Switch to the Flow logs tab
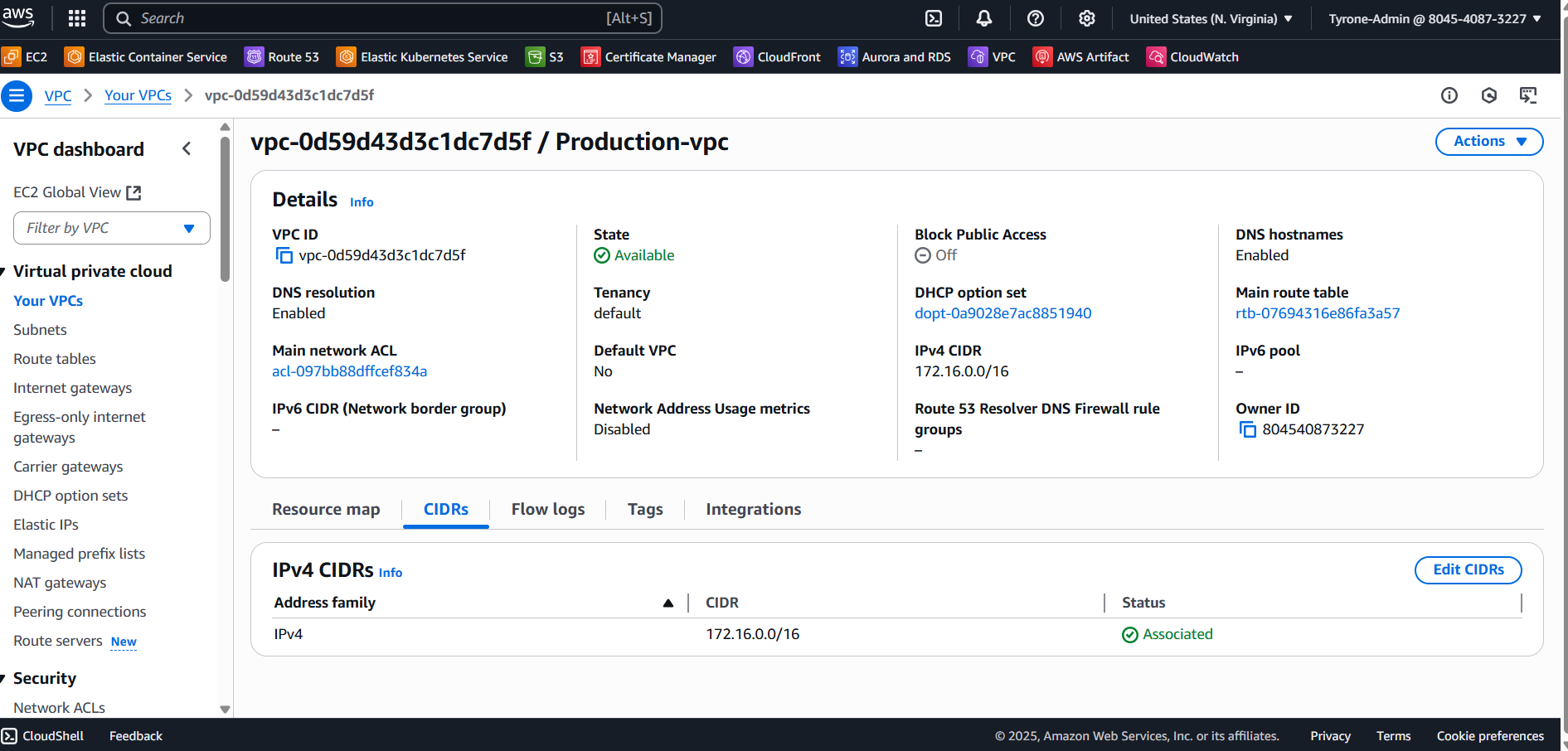 coord(547,509)
